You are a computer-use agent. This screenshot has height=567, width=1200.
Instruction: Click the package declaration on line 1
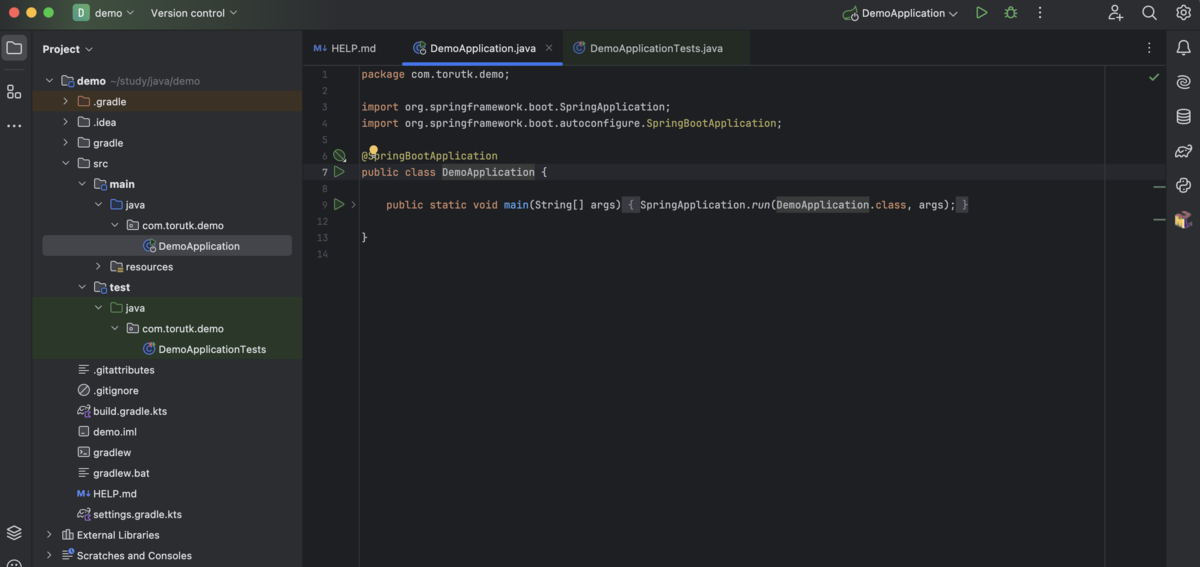point(435,75)
